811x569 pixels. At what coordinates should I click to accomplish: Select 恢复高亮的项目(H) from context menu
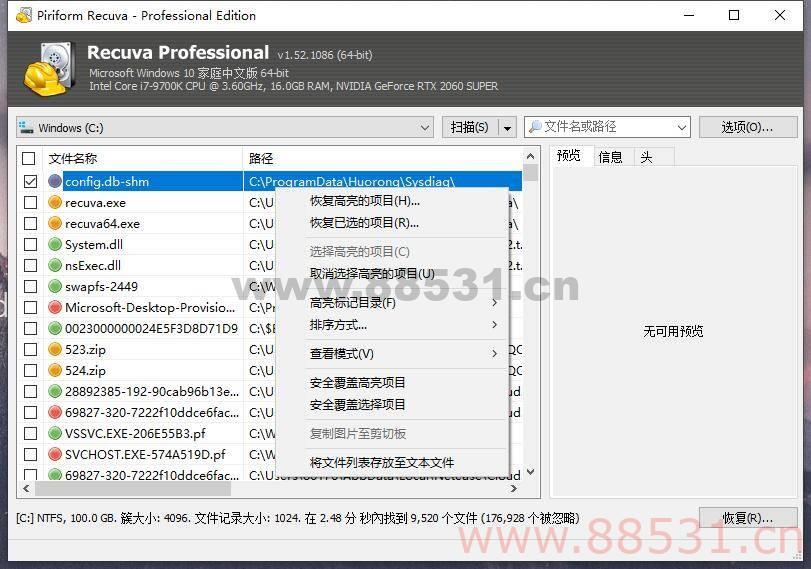point(392,201)
